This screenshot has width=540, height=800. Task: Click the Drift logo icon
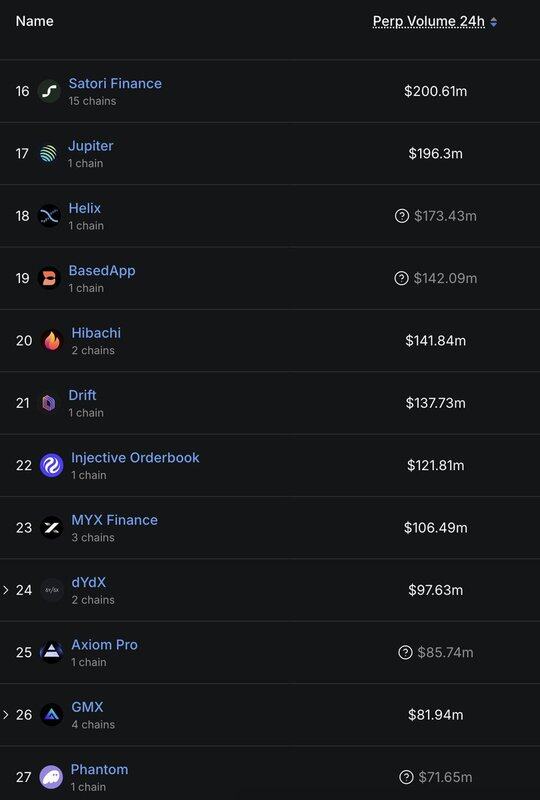(49, 403)
